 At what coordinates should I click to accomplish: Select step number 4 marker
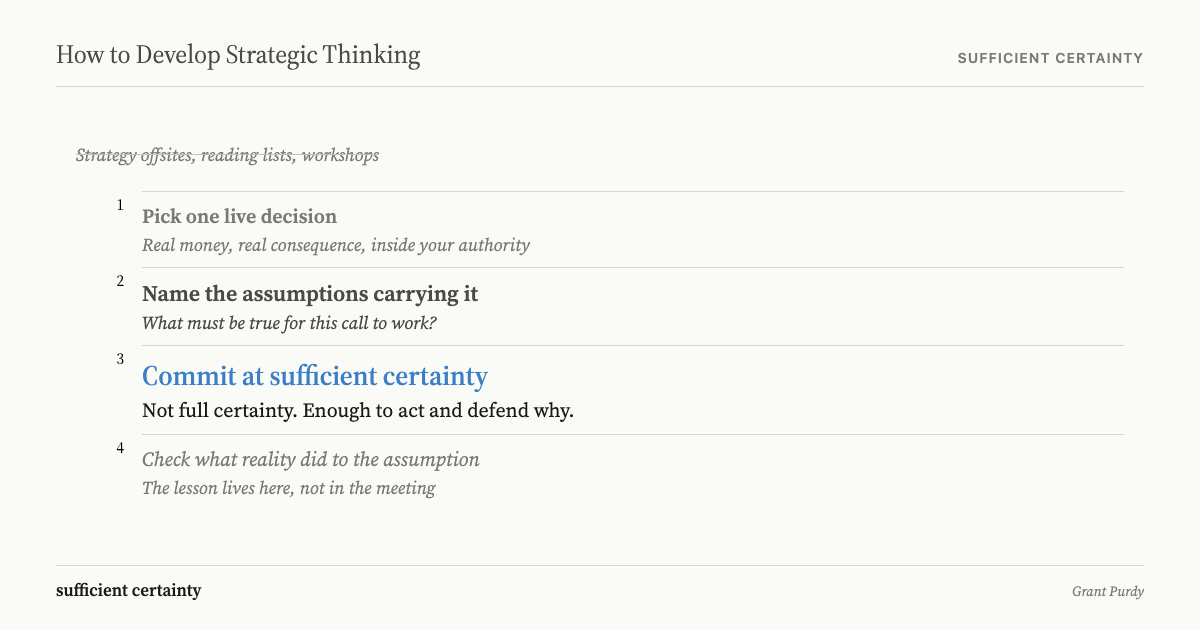coord(120,448)
